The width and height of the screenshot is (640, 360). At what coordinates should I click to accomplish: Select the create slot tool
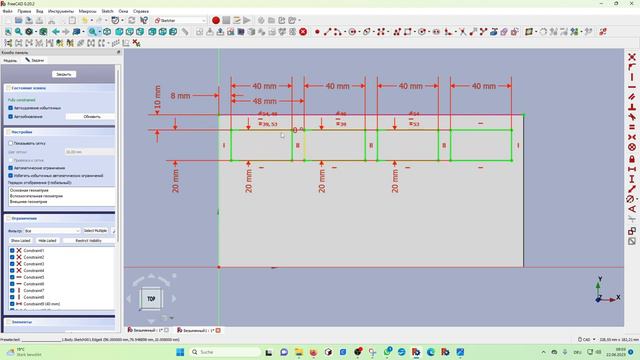[x=436, y=31]
